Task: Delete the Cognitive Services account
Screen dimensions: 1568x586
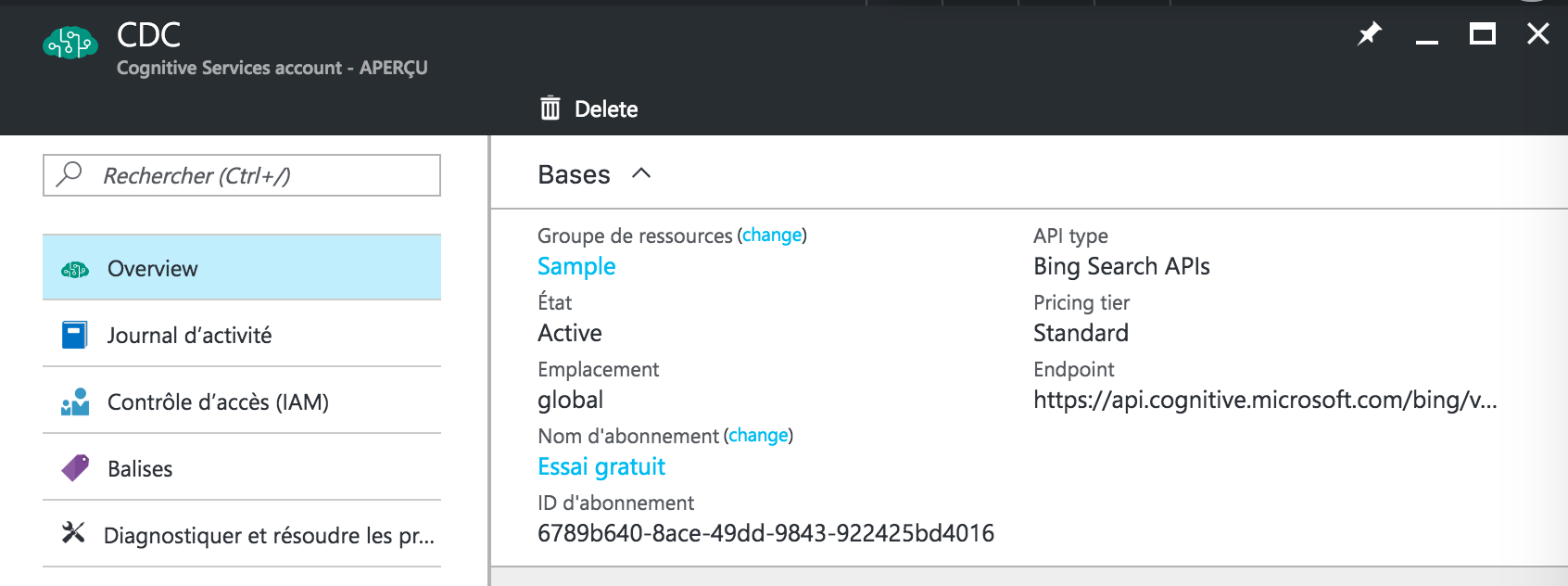Action: click(589, 108)
